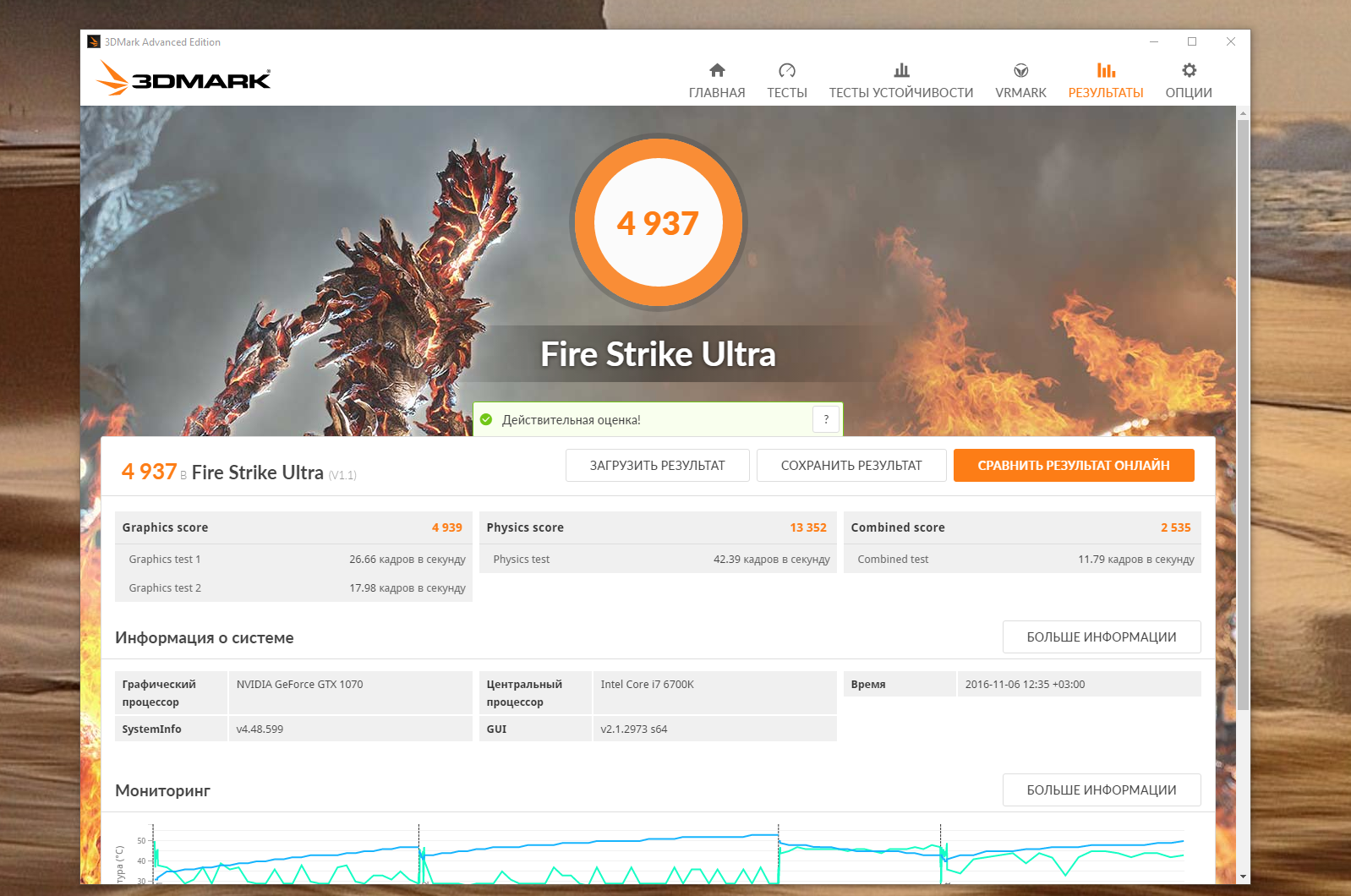Screen dimensions: 1351x896
Task: Click the СОХРАНИТЬ РЕЗУЛЬТАТ button
Action: pos(851,465)
